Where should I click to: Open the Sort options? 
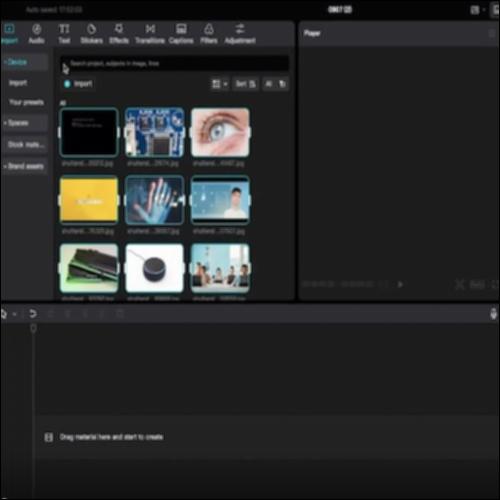(x=246, y=84)
